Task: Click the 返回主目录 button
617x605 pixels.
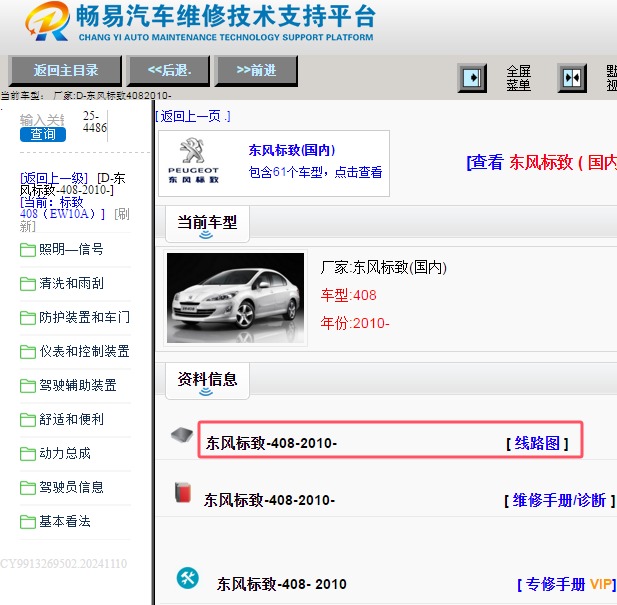Action: coord(65,70)
